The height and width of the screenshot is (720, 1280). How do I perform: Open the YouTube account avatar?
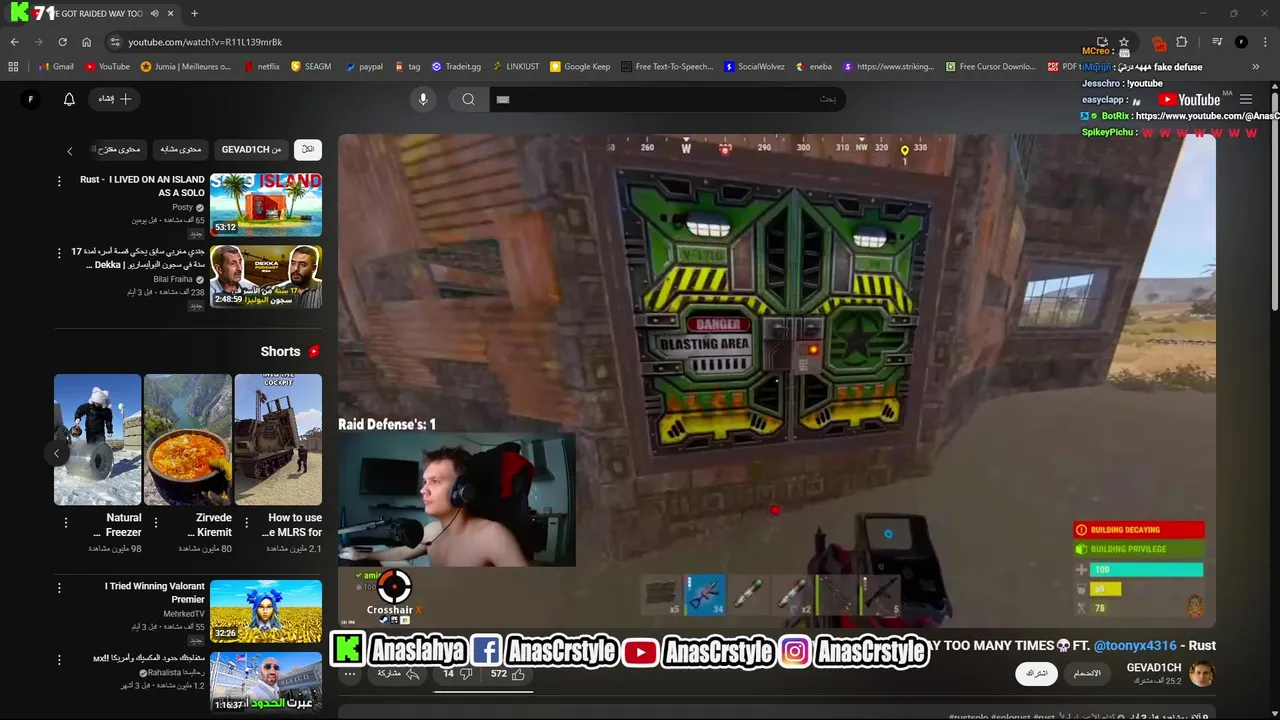[x=30, y=99]
